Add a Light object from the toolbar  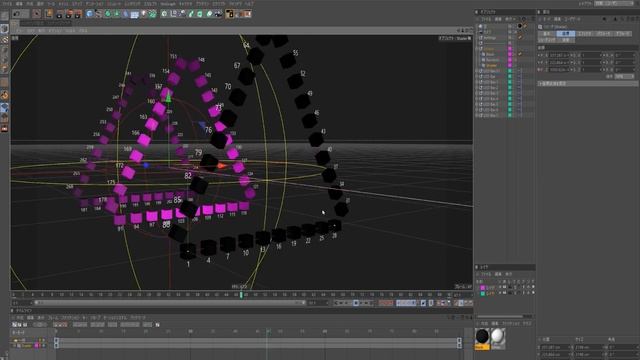(143, 14)
